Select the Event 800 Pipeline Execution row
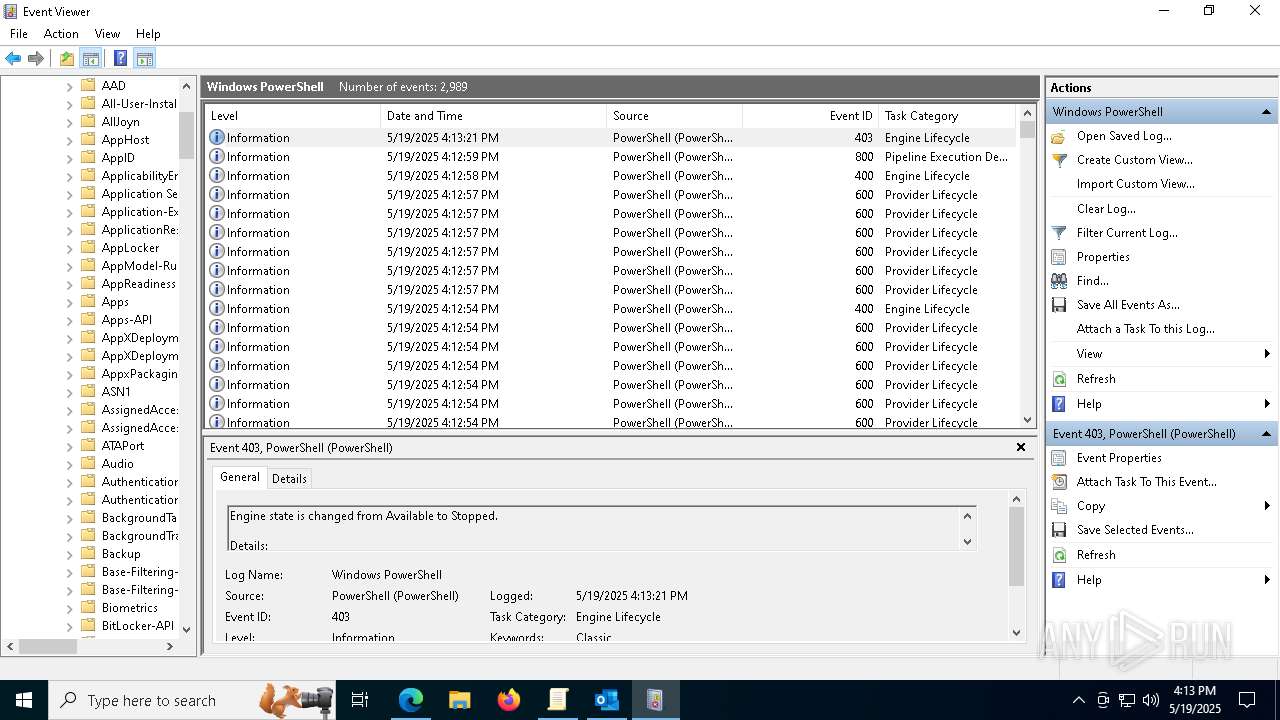1280x720 pixels. coord(610,157)
